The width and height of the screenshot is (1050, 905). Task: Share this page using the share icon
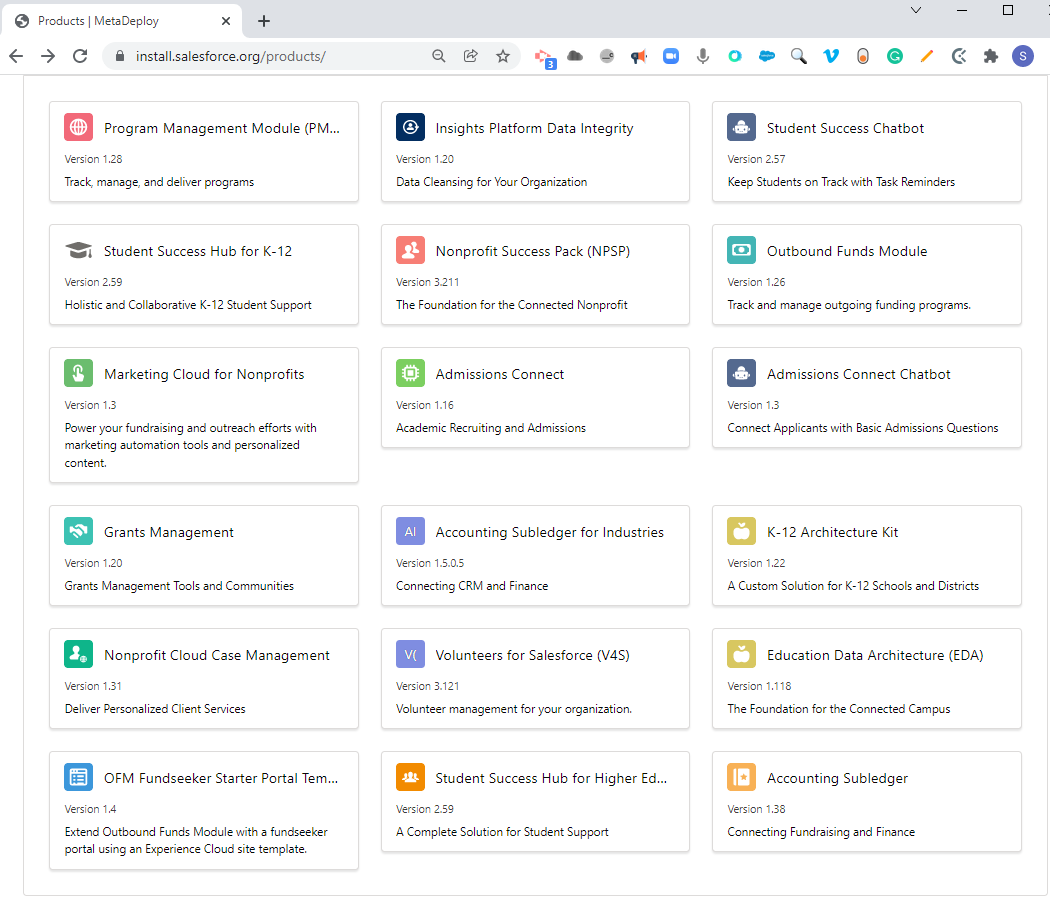tap(471, 56)
